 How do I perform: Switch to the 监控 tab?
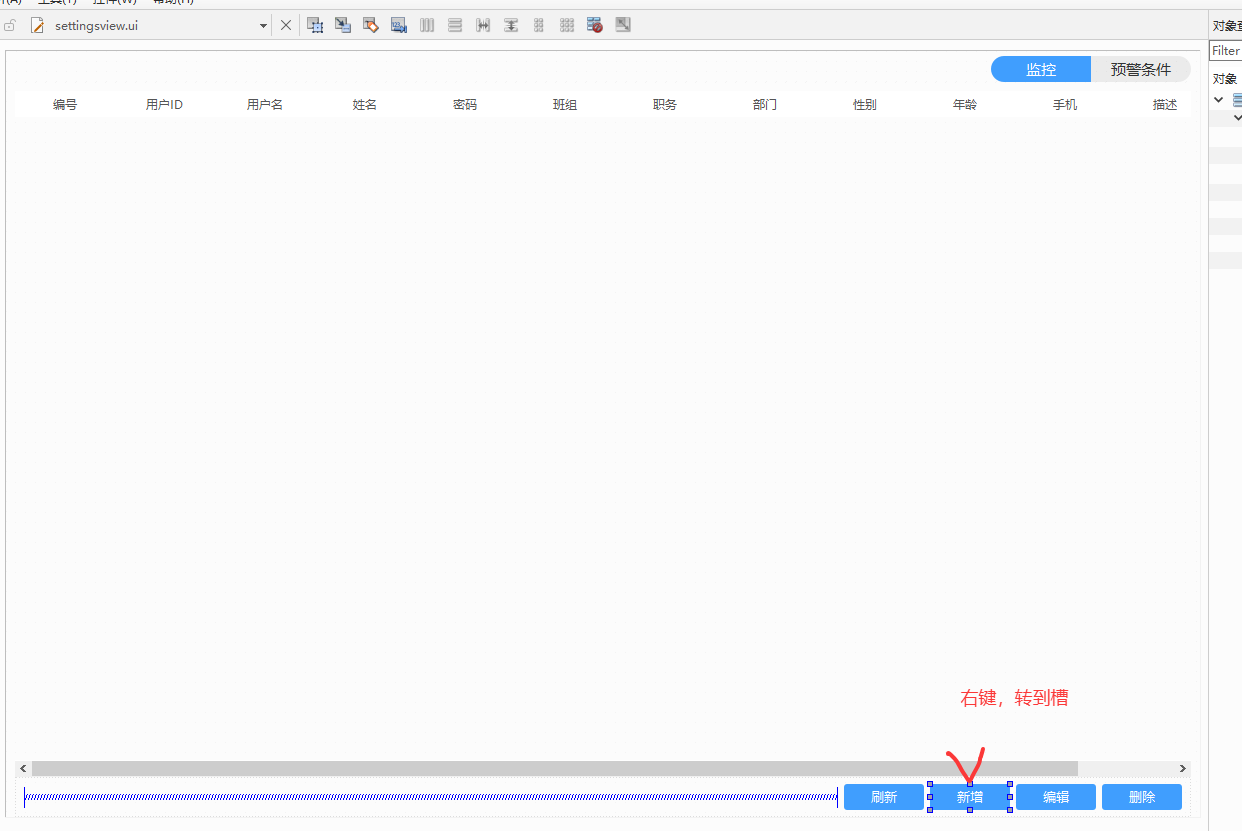[1041, 69]
